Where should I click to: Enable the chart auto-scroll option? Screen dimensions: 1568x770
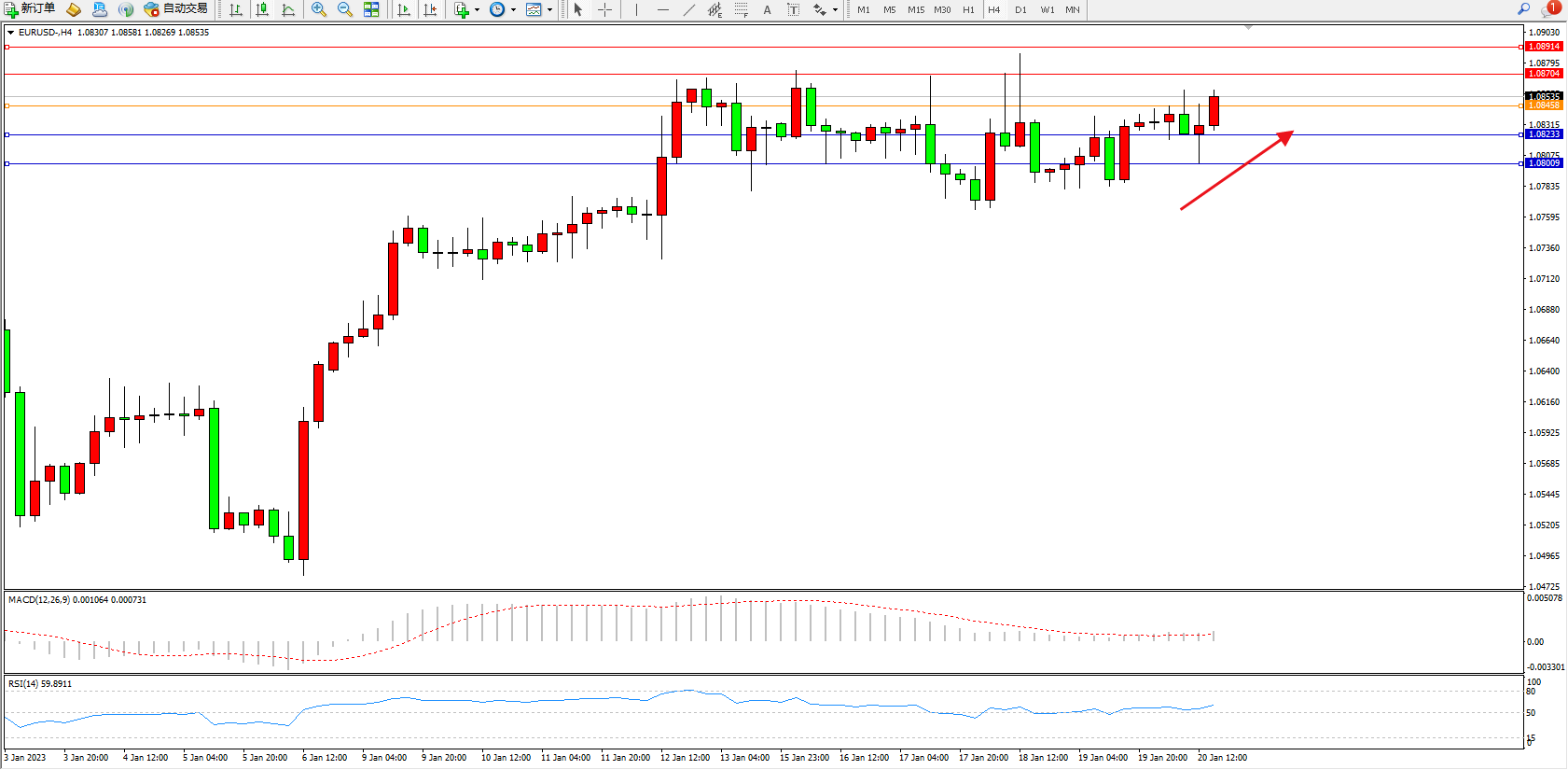404,9
